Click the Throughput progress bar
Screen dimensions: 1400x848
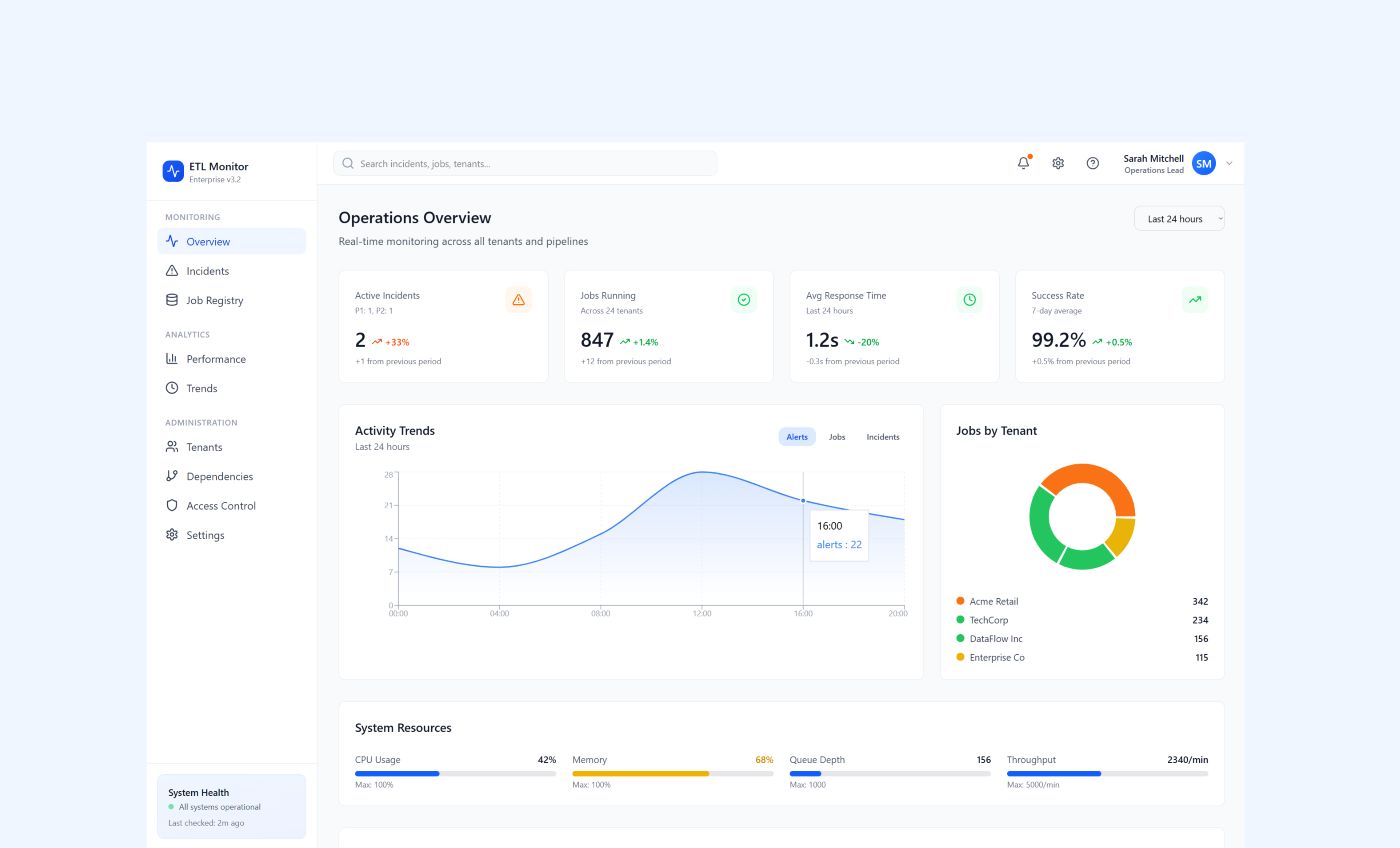point(1107,773)
